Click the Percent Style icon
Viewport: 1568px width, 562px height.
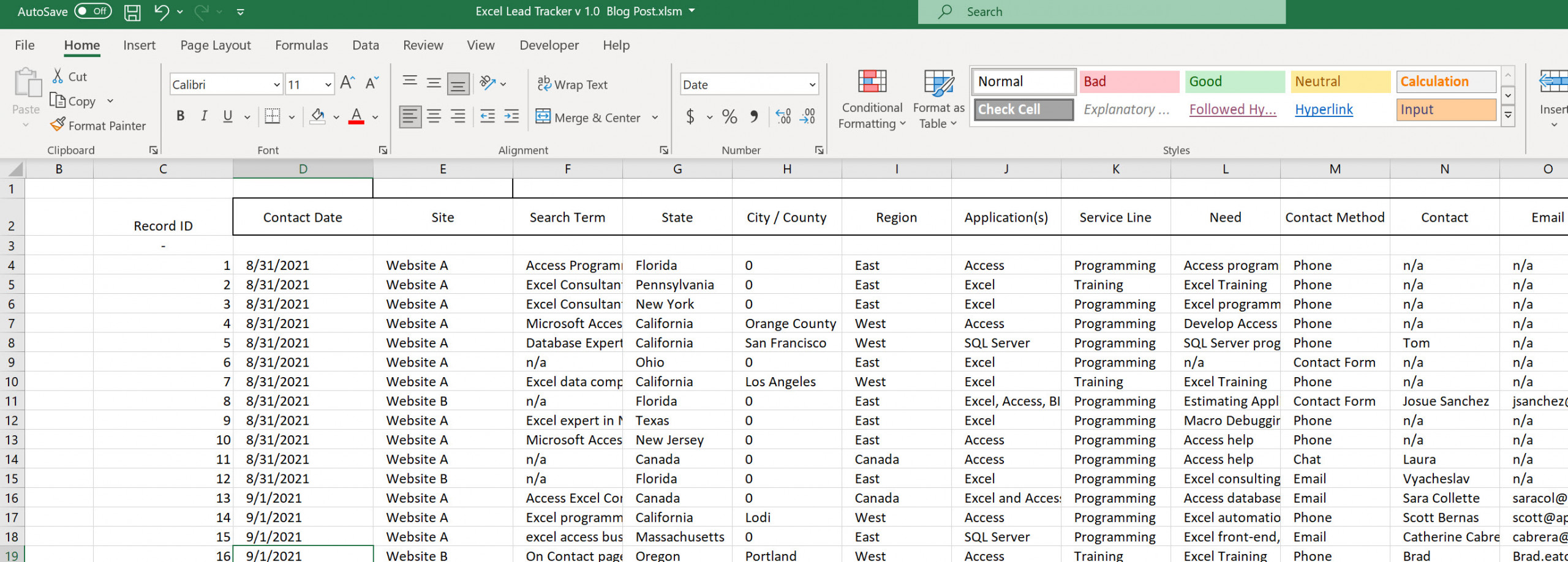click(729, 116)
